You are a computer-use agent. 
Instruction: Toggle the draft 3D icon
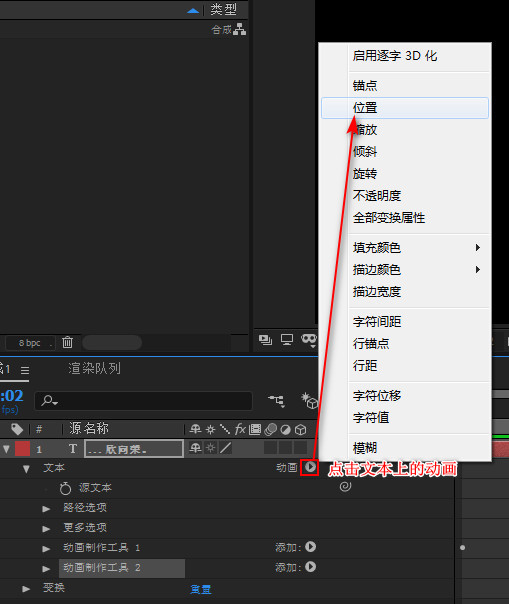tap(309, 401)
